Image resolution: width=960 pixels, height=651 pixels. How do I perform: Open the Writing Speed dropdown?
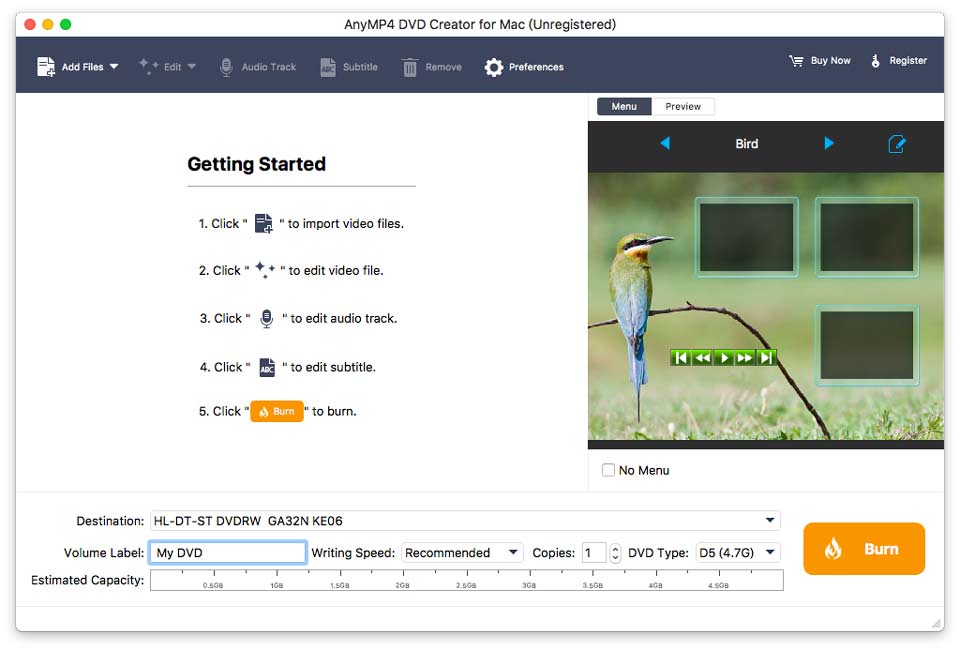[x=462, y=552]
